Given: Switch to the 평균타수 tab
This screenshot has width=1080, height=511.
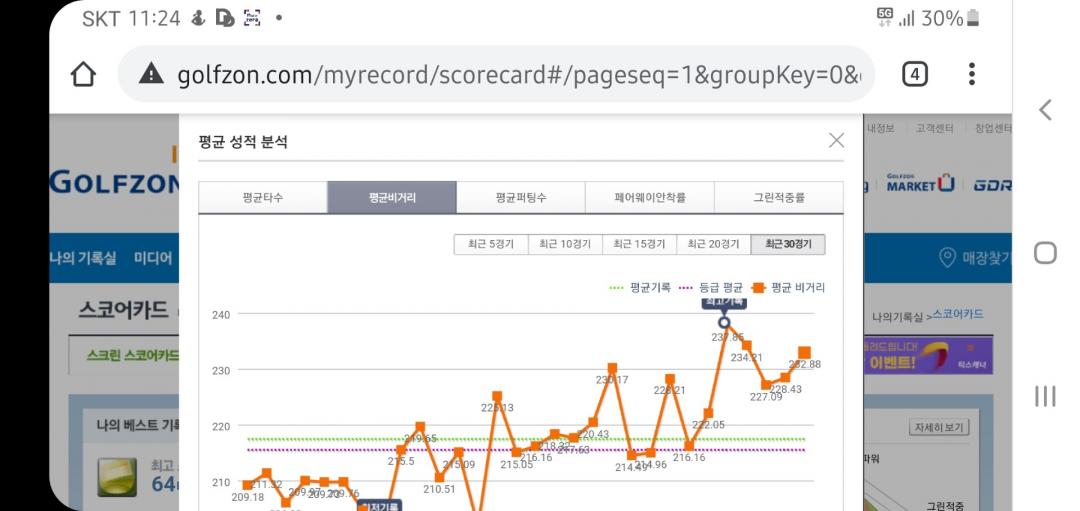Looking at the screenshot, I should coord(263,198).
